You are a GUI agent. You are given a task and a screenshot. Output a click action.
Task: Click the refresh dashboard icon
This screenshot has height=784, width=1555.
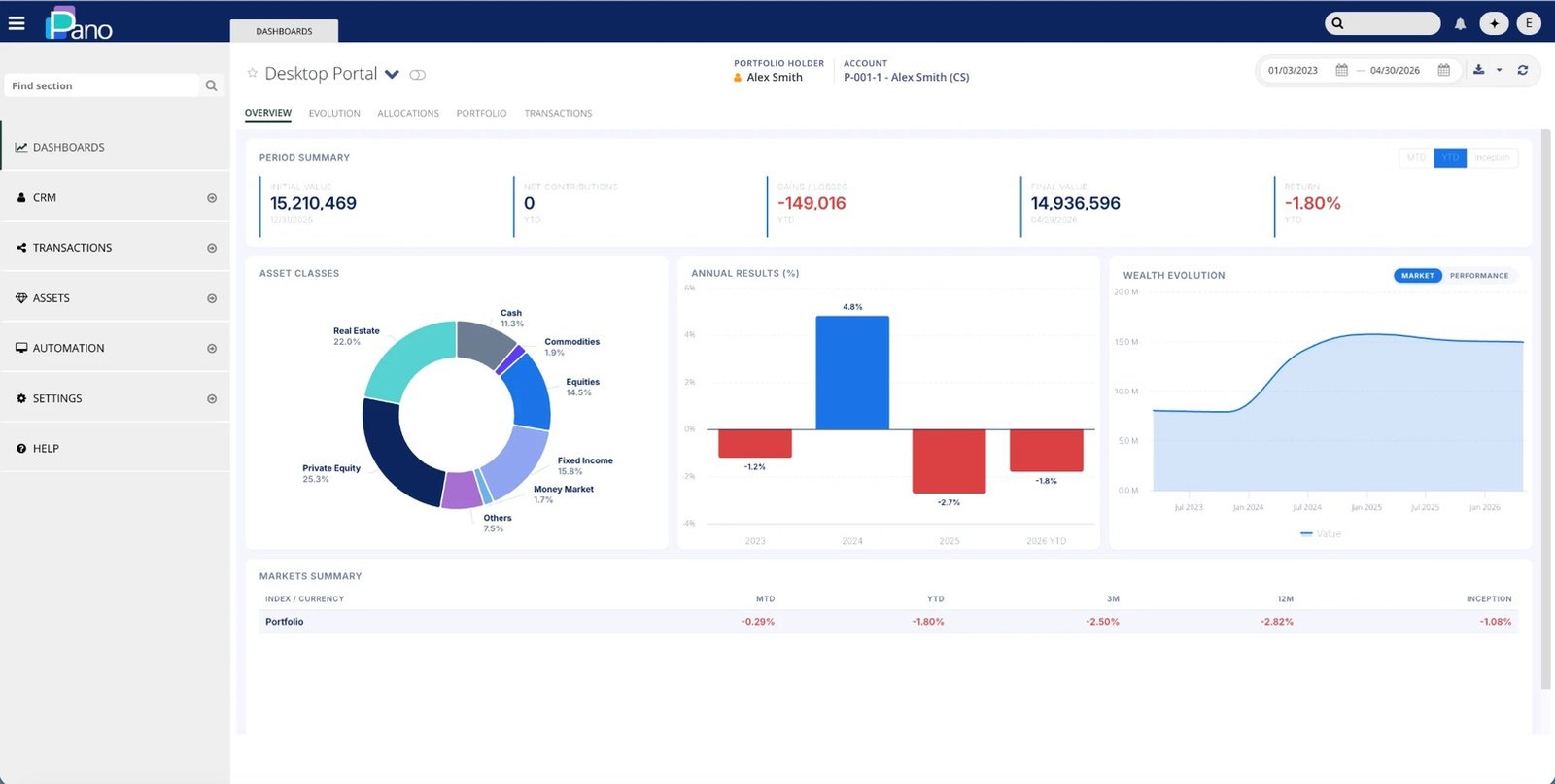1523,70
